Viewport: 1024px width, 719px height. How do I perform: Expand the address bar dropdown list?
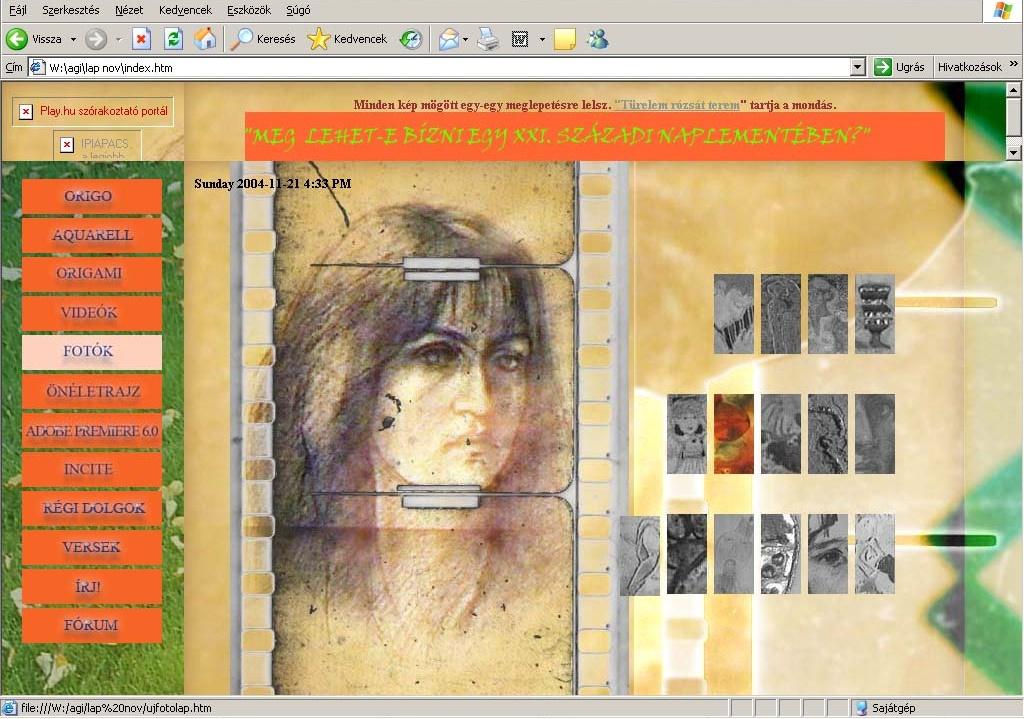(857, 67)
